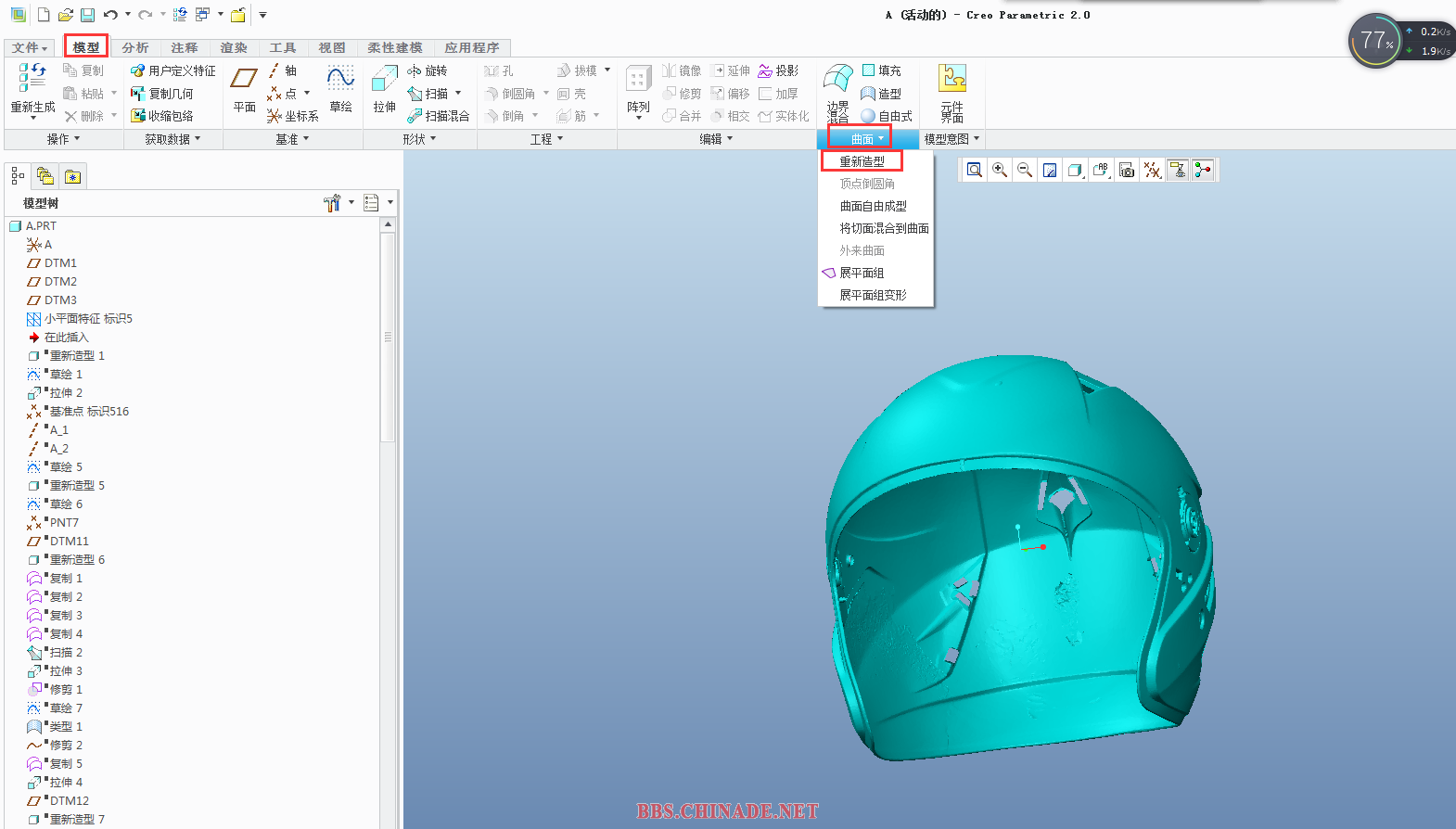Select 用户定义特征 user-defined feature
The width and height of the screenshot is (1456, 829).
point(173,70)
